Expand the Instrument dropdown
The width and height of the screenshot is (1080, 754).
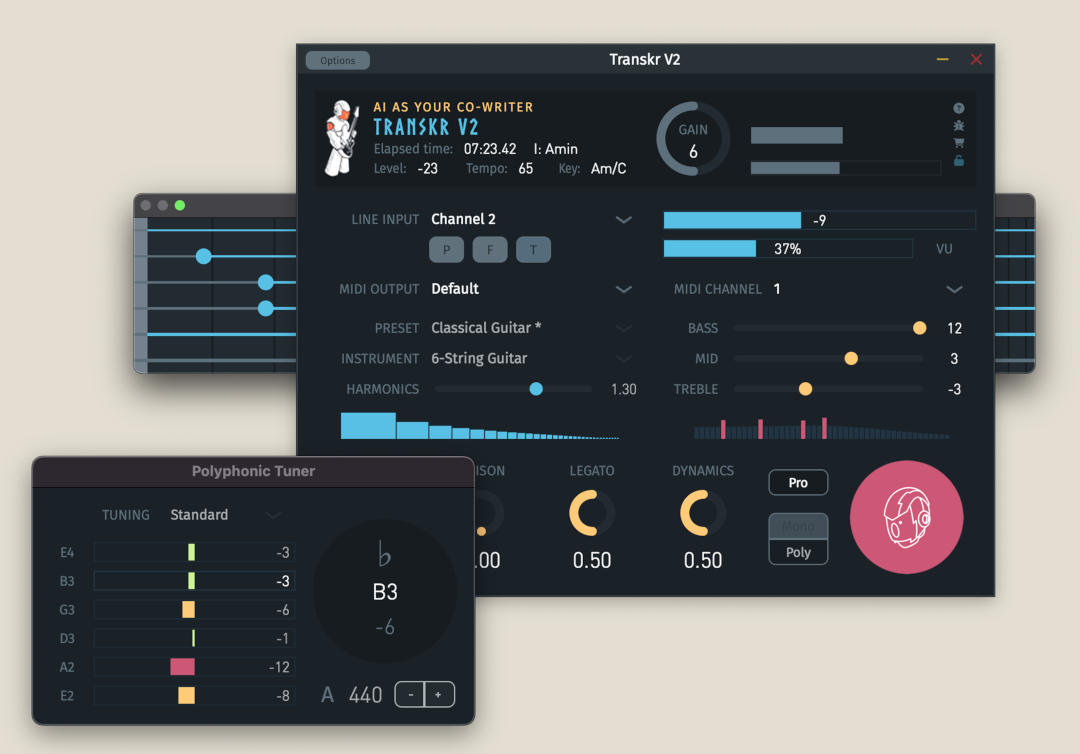point(624,358)
